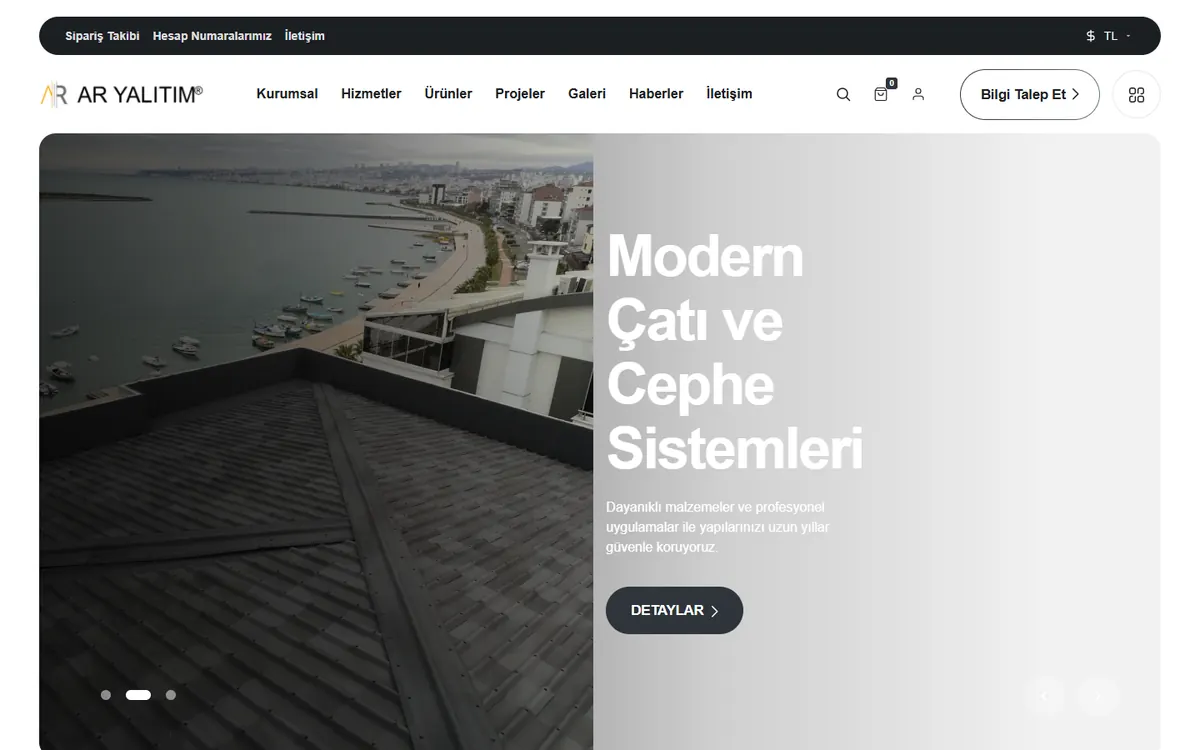Click the Dayanıklı malzemeler description text

coord(717,527)
